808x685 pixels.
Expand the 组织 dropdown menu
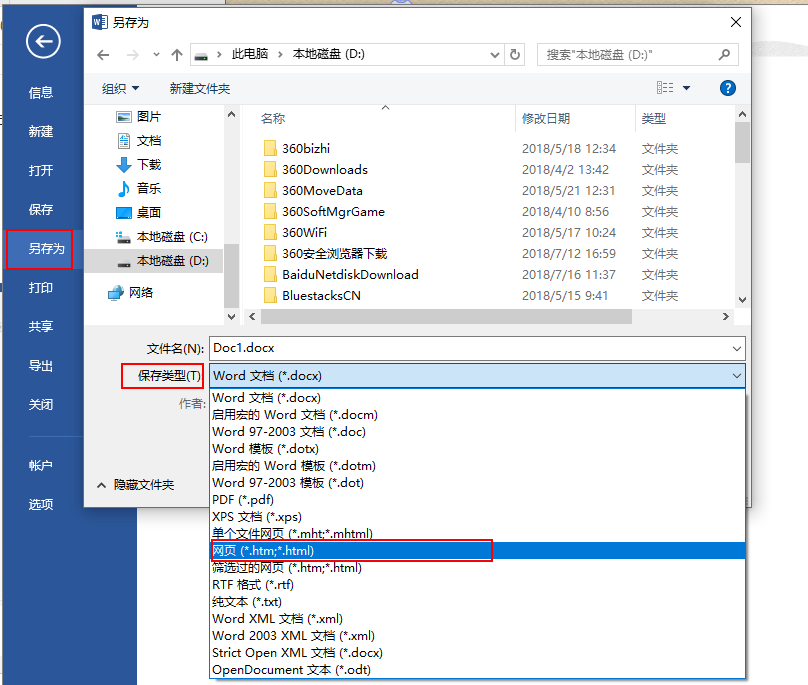pos(120,88)
